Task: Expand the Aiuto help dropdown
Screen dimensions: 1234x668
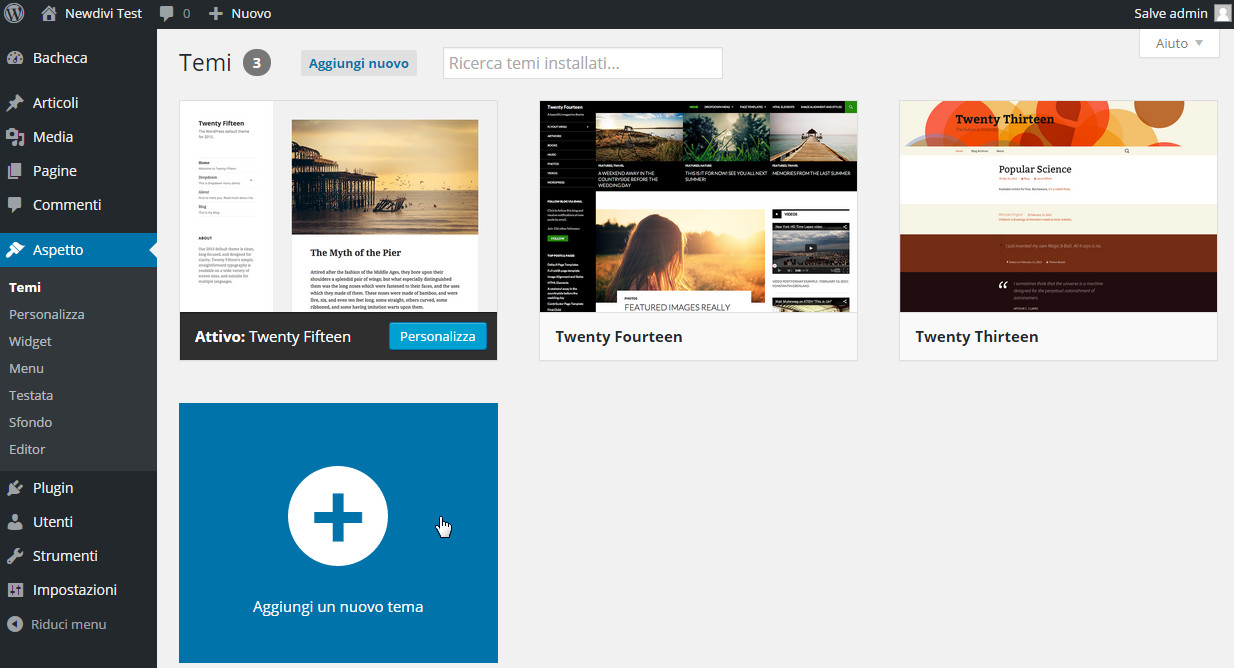Action: point(1179,44)
